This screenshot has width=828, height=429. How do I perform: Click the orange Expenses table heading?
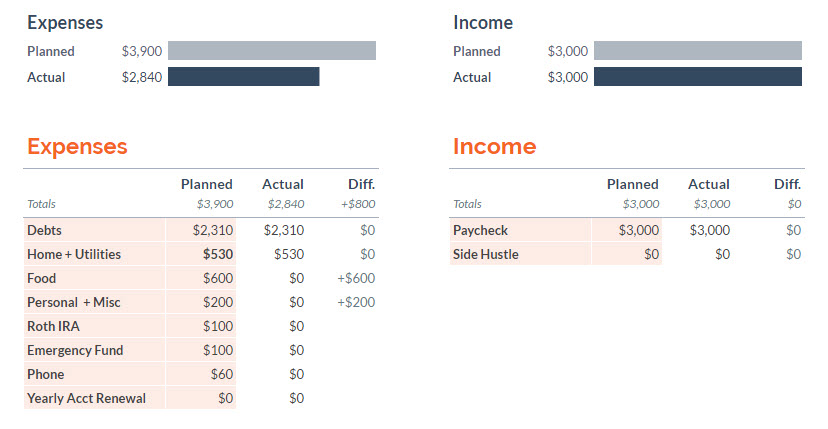pyautogui.click(x=77, y=147)
